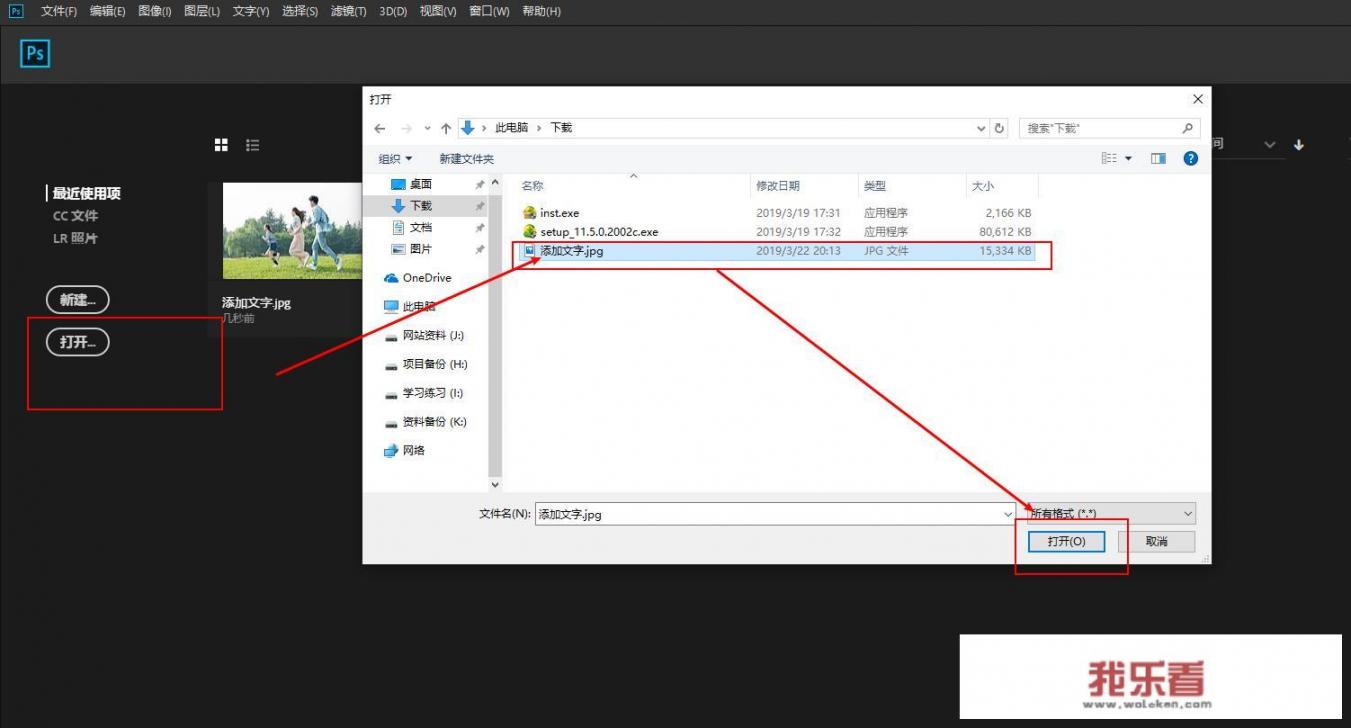Screen dimensions: 1351x728
Task: Open the 所有格式 file type dropdown
Action: click(x=1111, y=514)
